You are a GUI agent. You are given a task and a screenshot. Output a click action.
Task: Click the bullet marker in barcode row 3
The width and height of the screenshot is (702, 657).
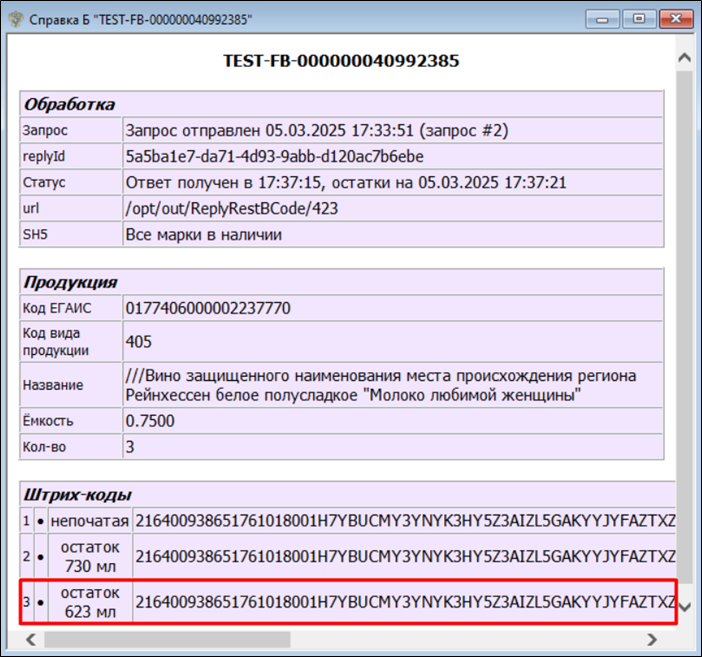click(x=41, y=603)
